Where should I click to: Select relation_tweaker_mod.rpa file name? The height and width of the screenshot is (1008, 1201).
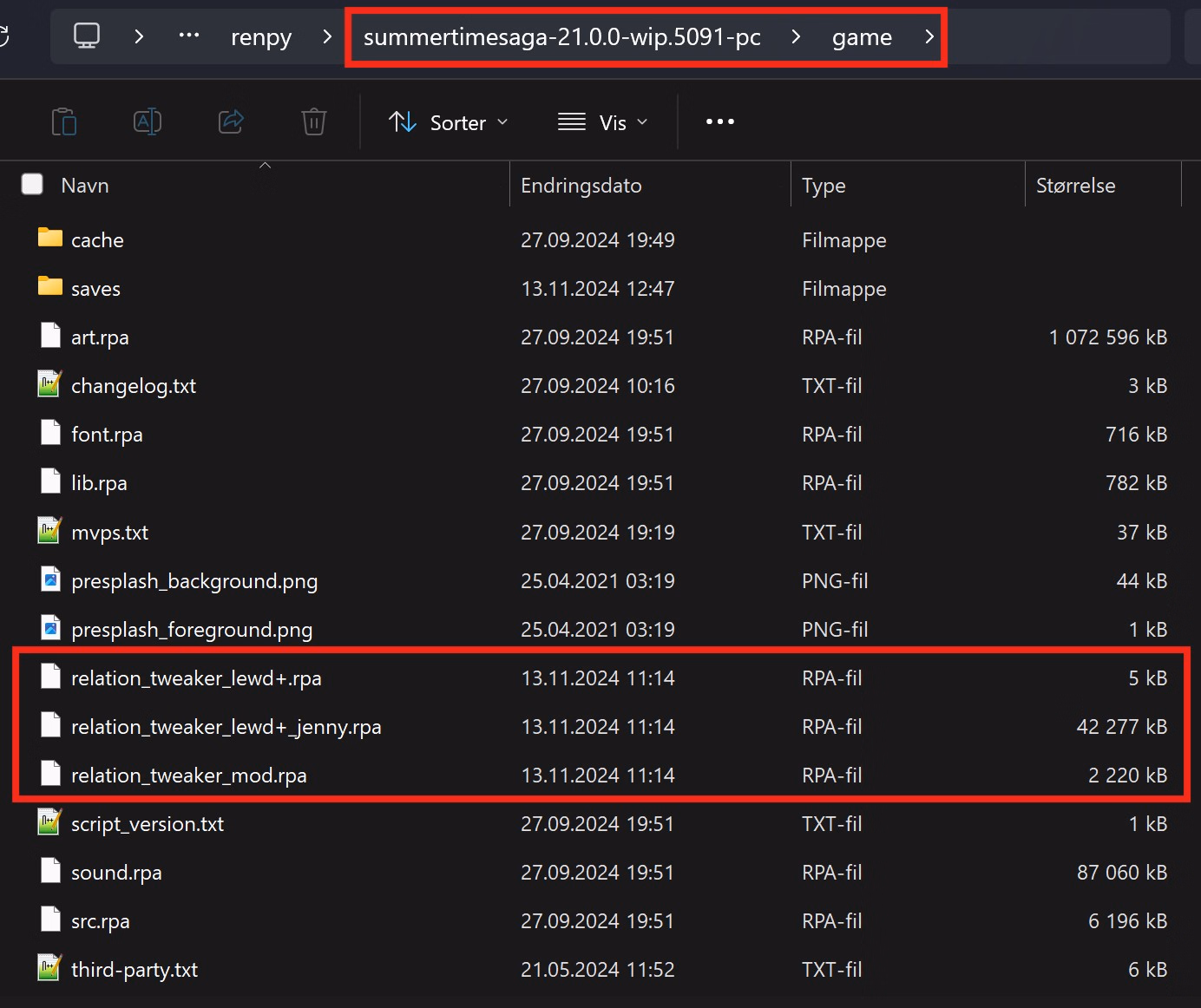[x=189, y=776]
